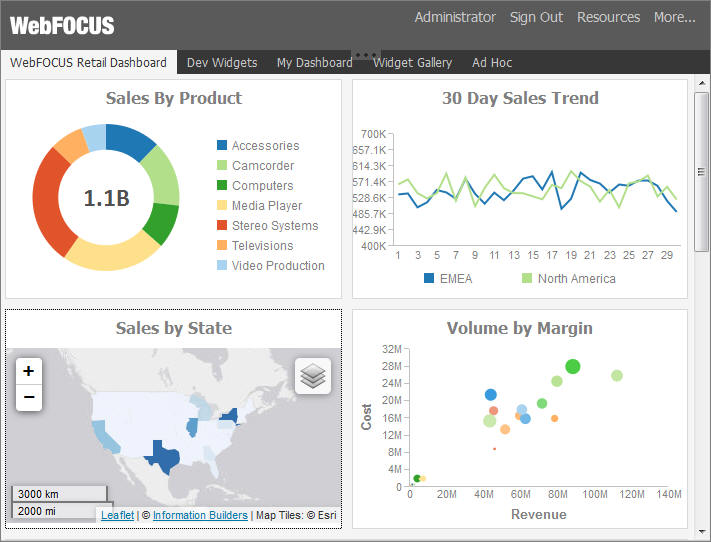Switch to the Dev Widgets tab

pos(222,63)
